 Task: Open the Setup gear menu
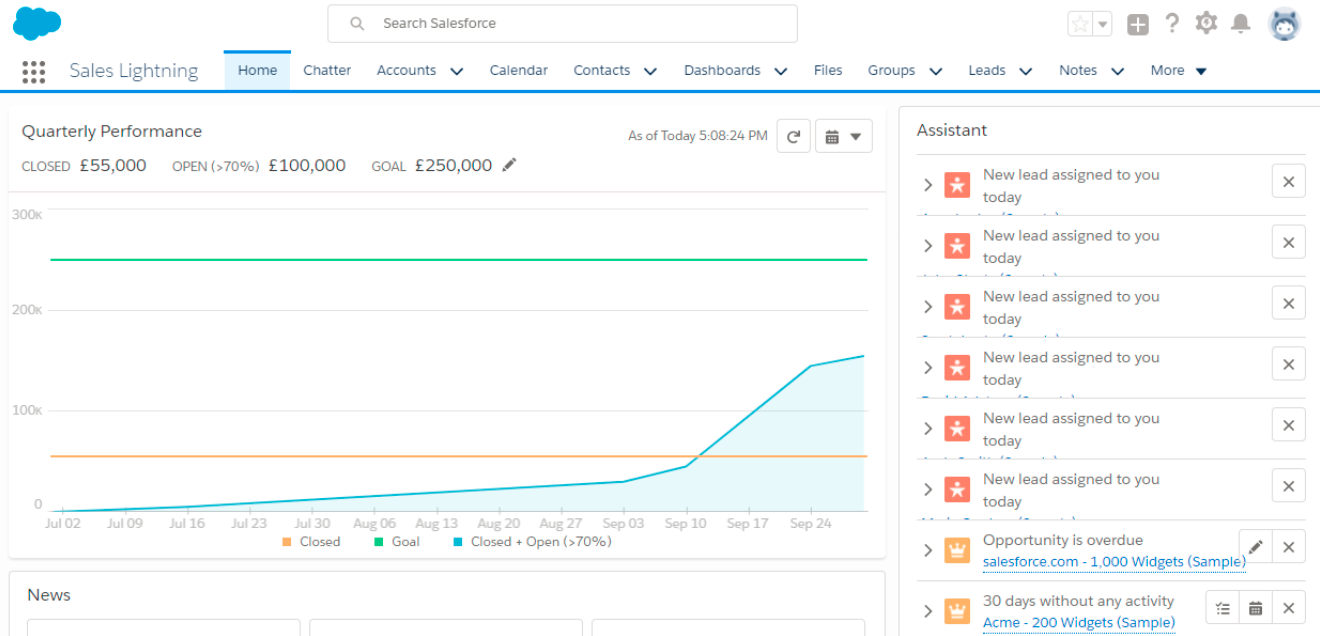[x=1206, y=23]
